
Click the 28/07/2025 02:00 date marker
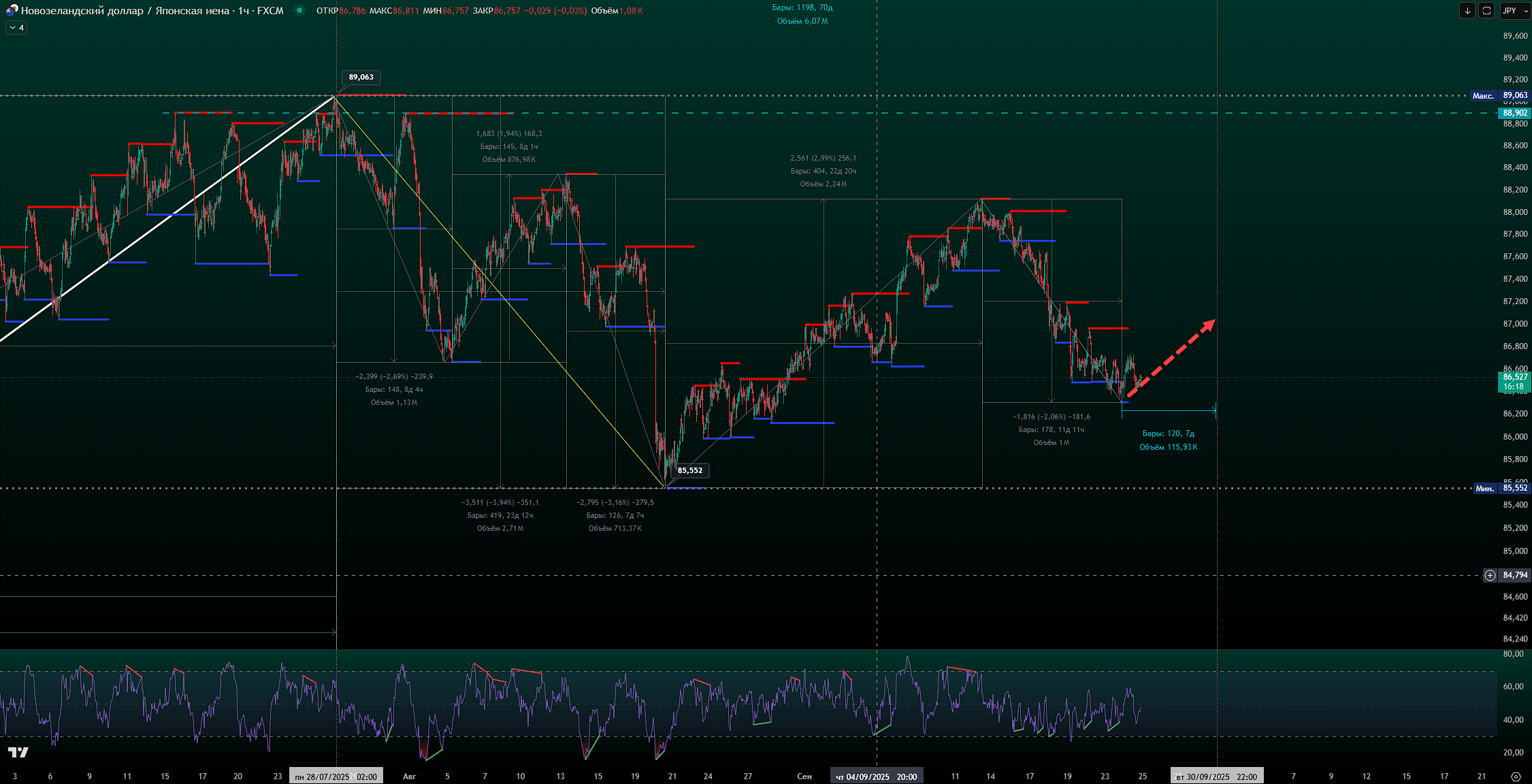coord(336,777)
